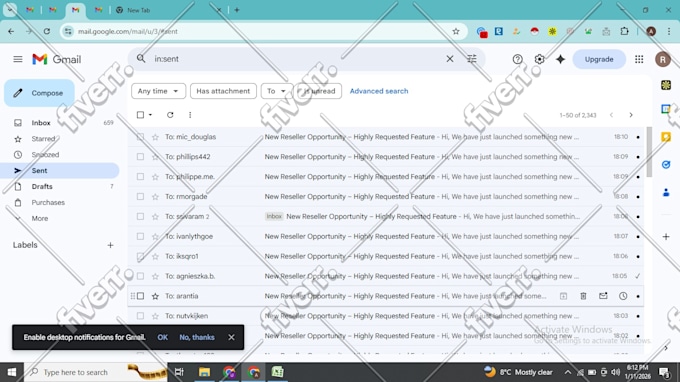Tick checkbox for rmorgade email

tap(140, 197)
